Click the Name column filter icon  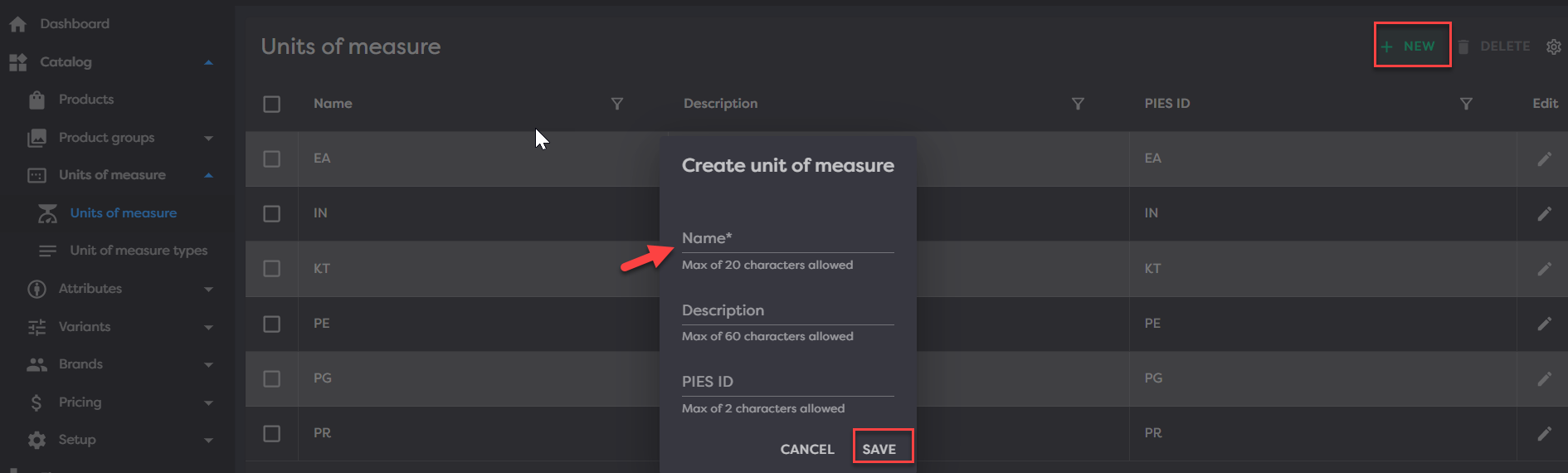point(616,104)
